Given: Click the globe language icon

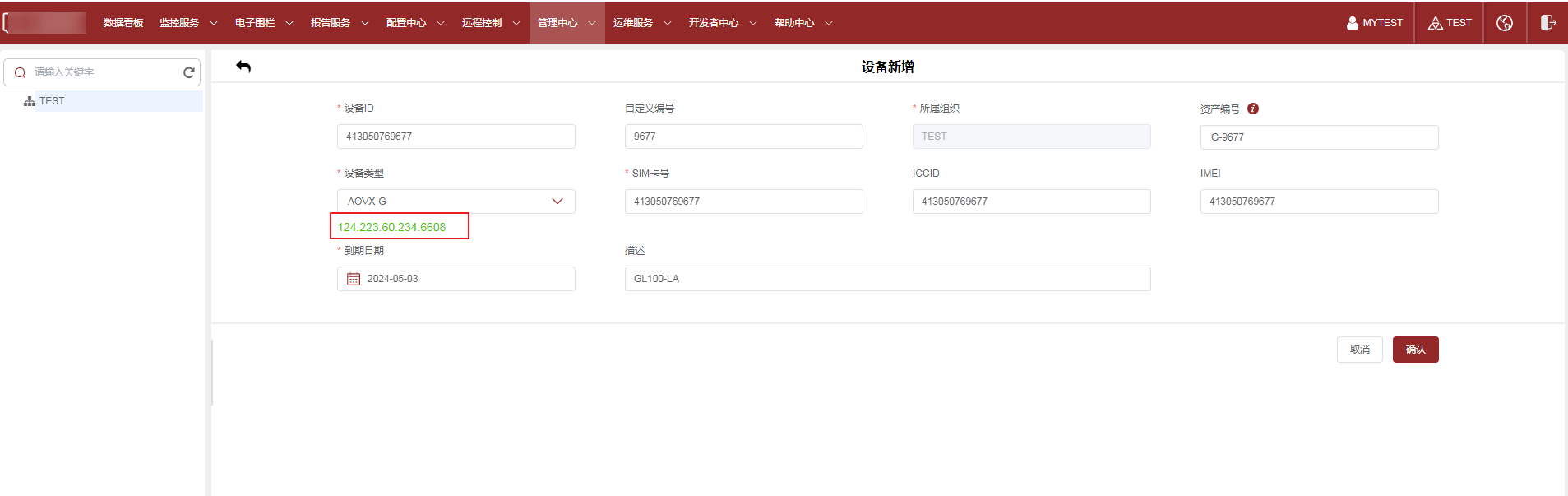Looking at the screenshot, I should point(1505,23).
